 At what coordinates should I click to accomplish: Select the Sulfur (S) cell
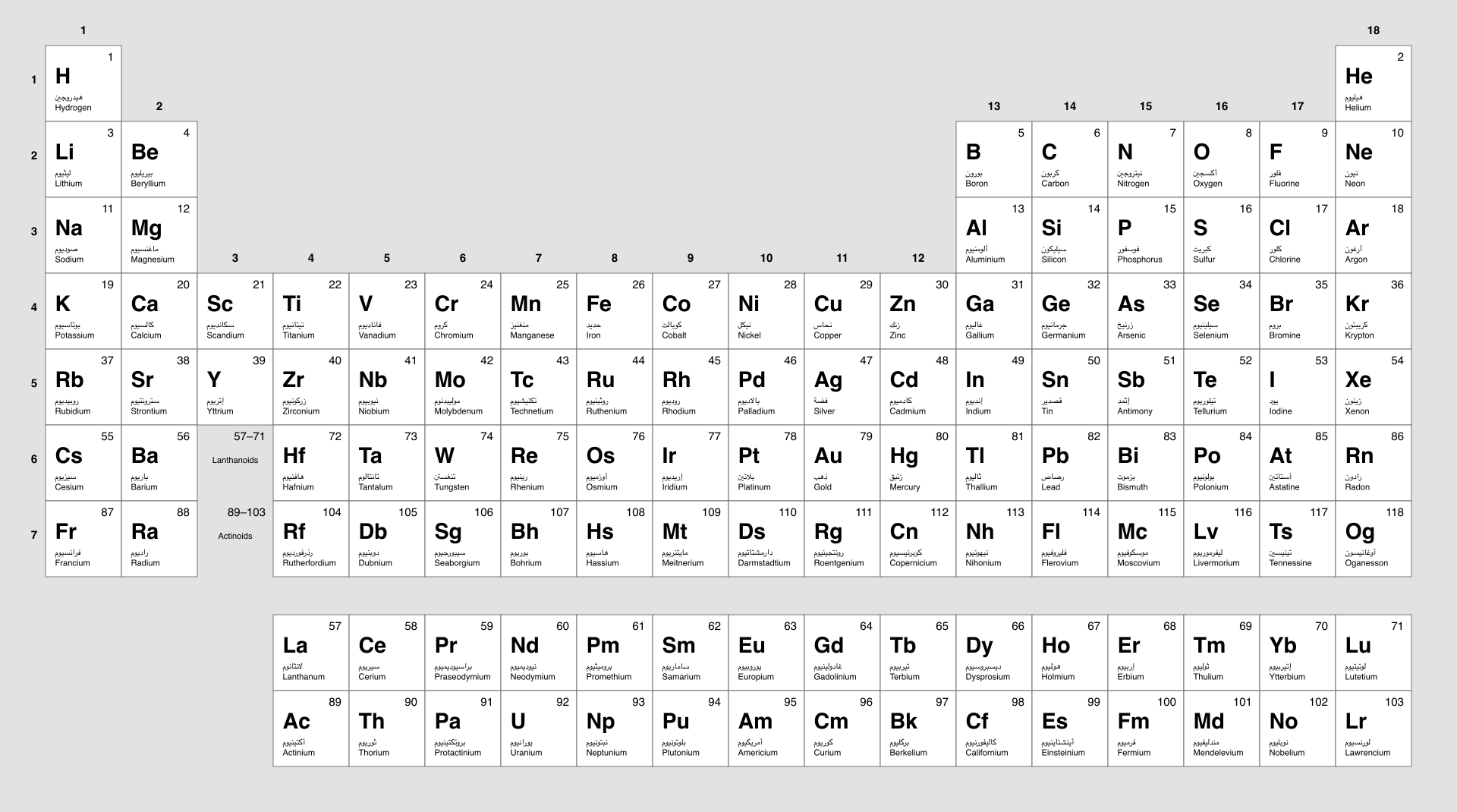[1222, 235]
